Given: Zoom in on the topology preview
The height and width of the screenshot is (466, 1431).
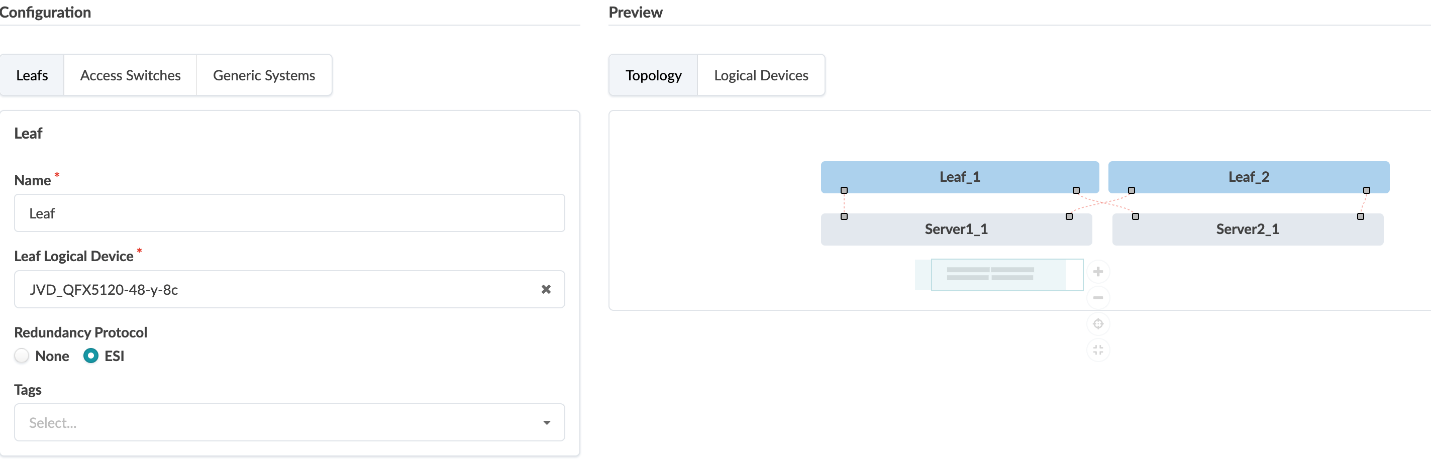Looking at the screenshot, I should pyautogui.click(x=1098, y=272).
